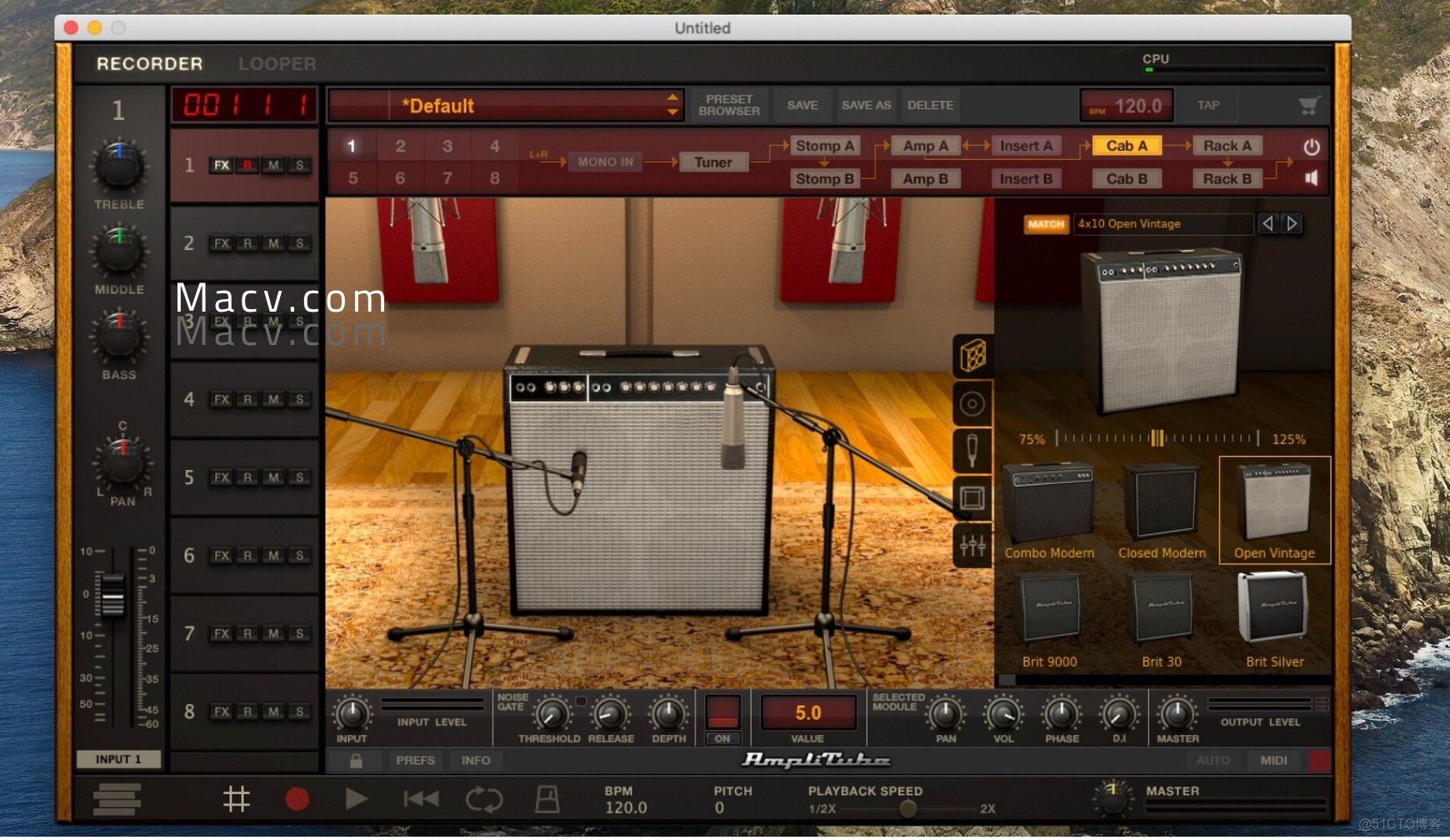Select the Combo Modern cabinet thumbnail
This screenshot has height=840, width=1450.
(x=1049, y=511)
